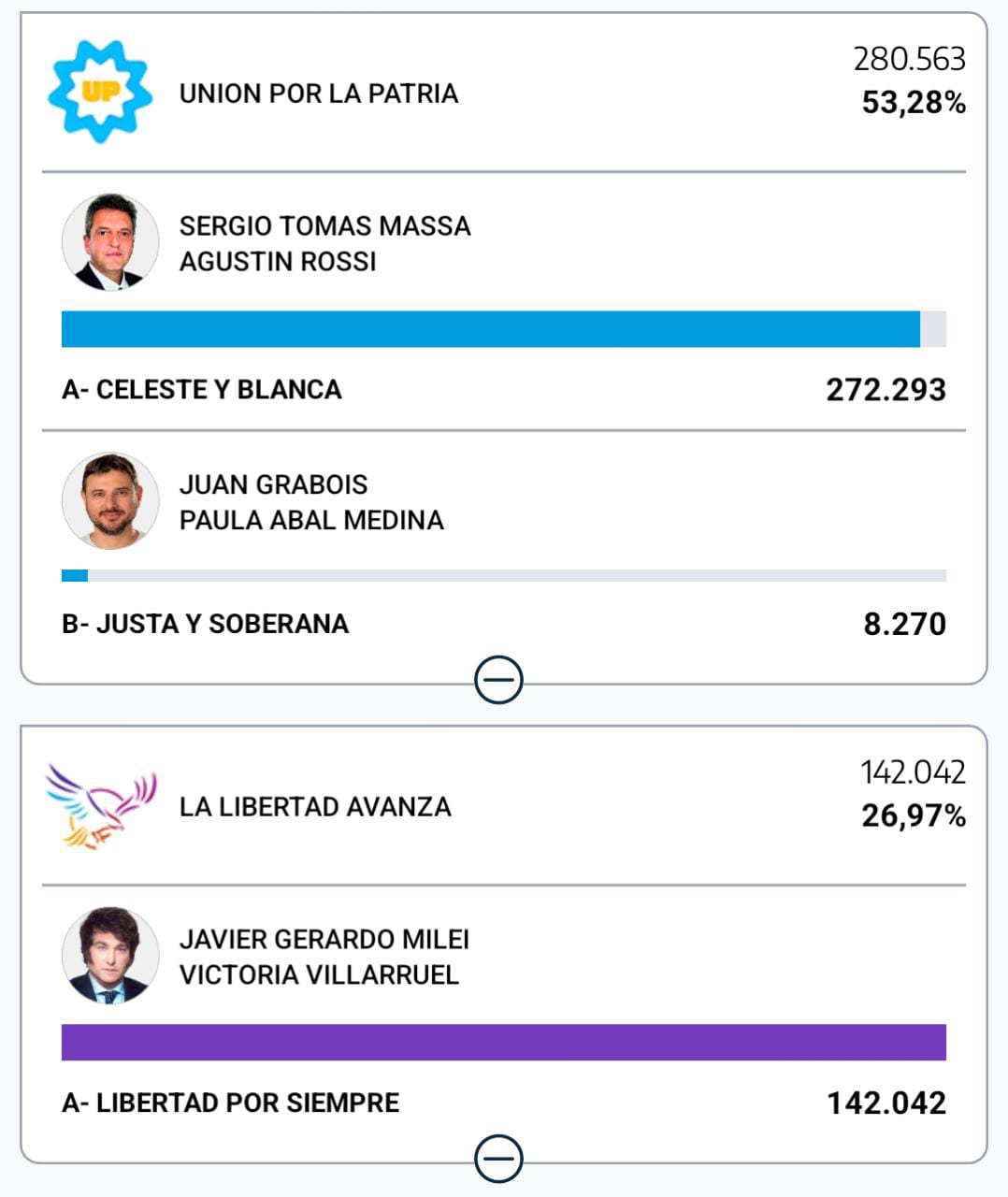Click the A- LIBERTAD POR SIEMPRE list label
Image resolution: width=1008 pixels, height=1197 pixels.
pos(230,1103)
